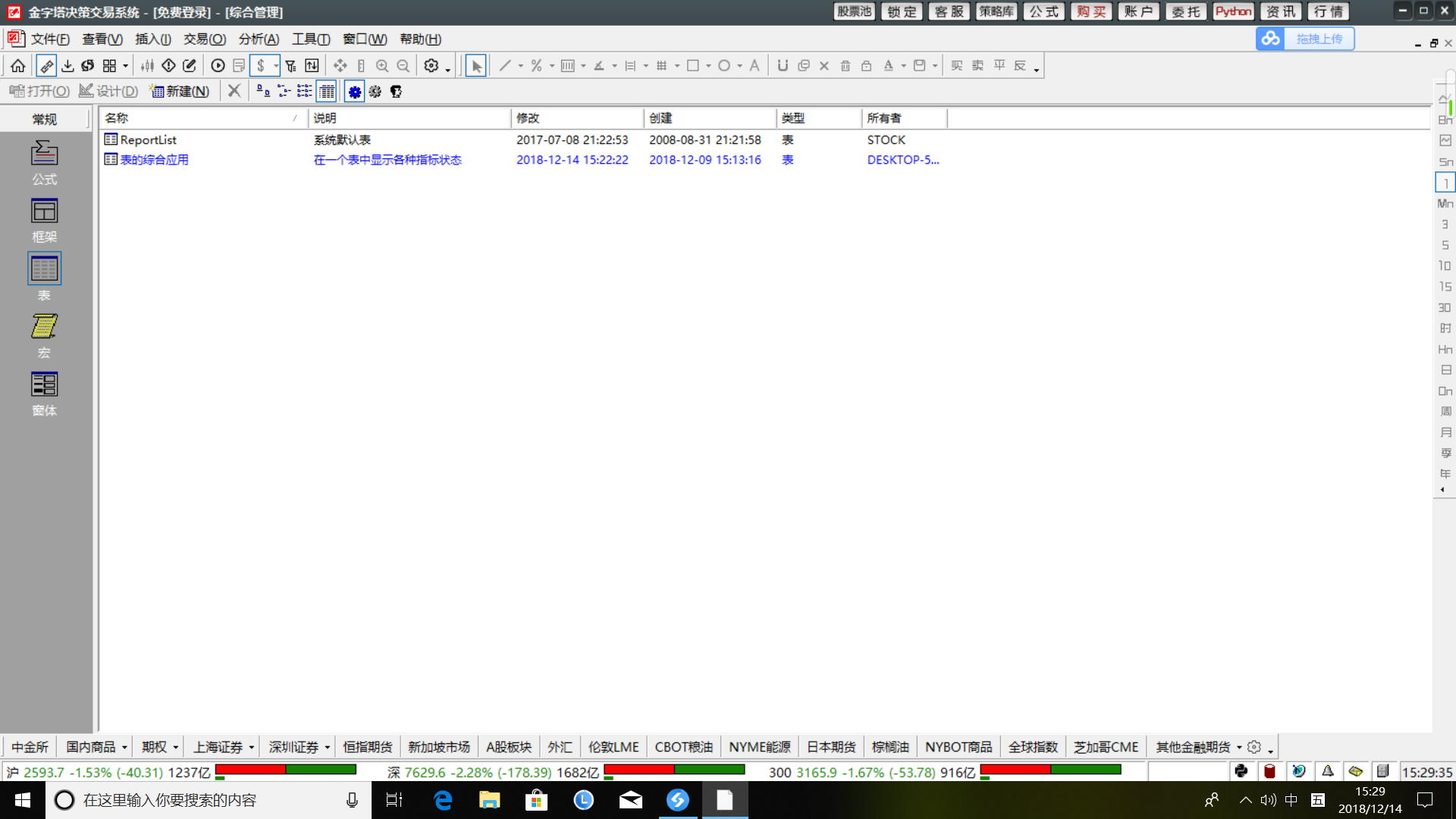Screen dimensions: 1456x819
Task: Switch to the 全球指数 market tab
Action: pos(1033,747)
